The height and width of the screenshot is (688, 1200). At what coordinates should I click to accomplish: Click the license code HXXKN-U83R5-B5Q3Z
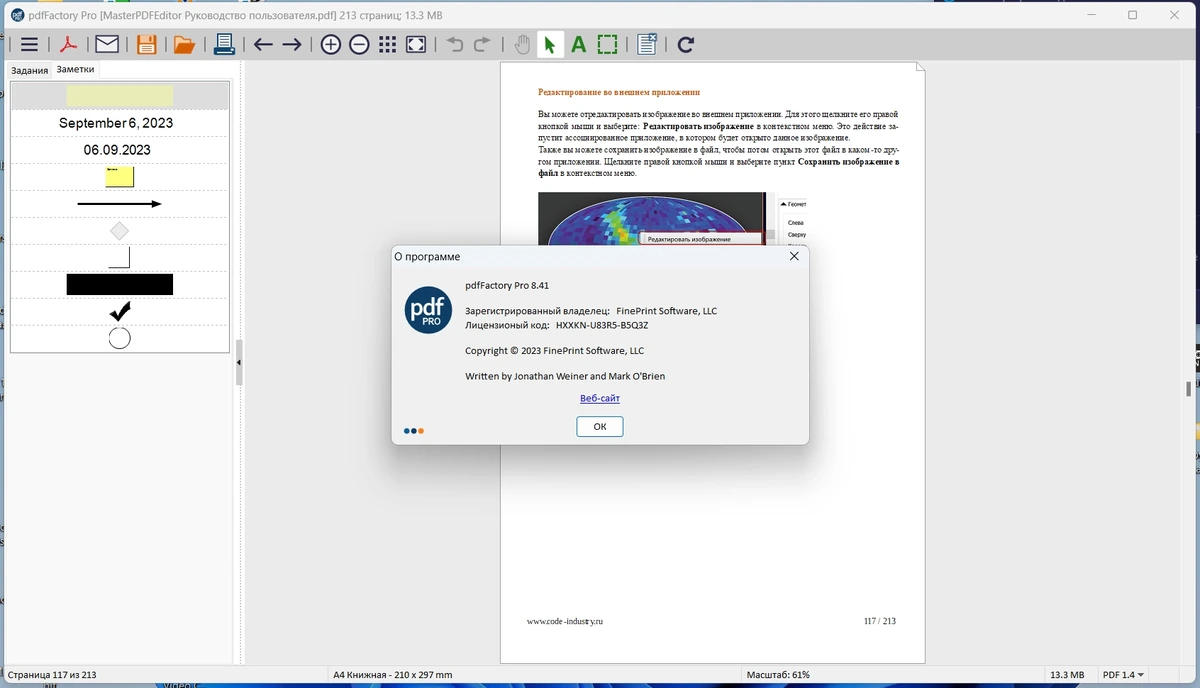tap(602, 325)
